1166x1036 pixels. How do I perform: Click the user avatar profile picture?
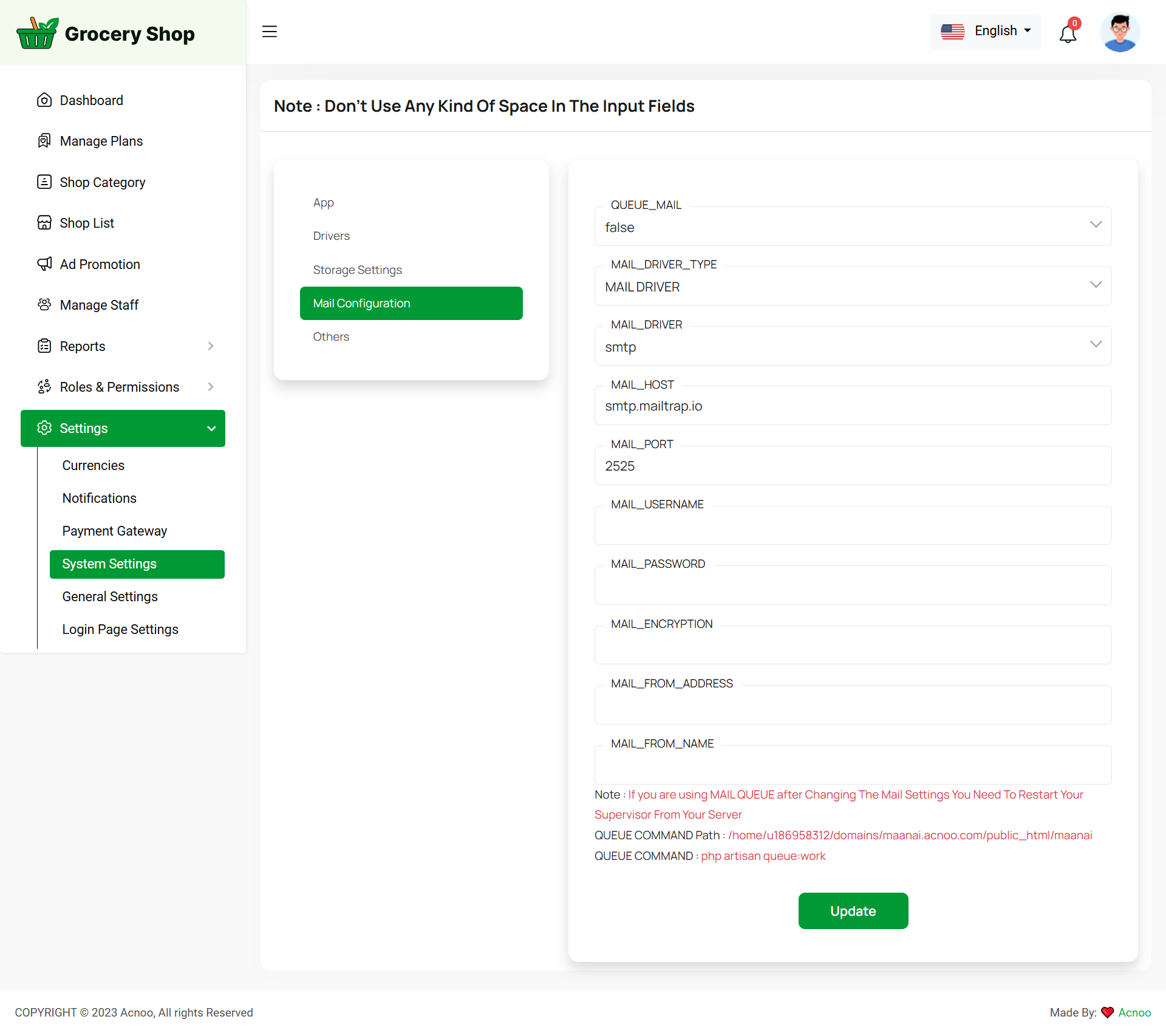pyautogui.click(x=1119, y=32)
